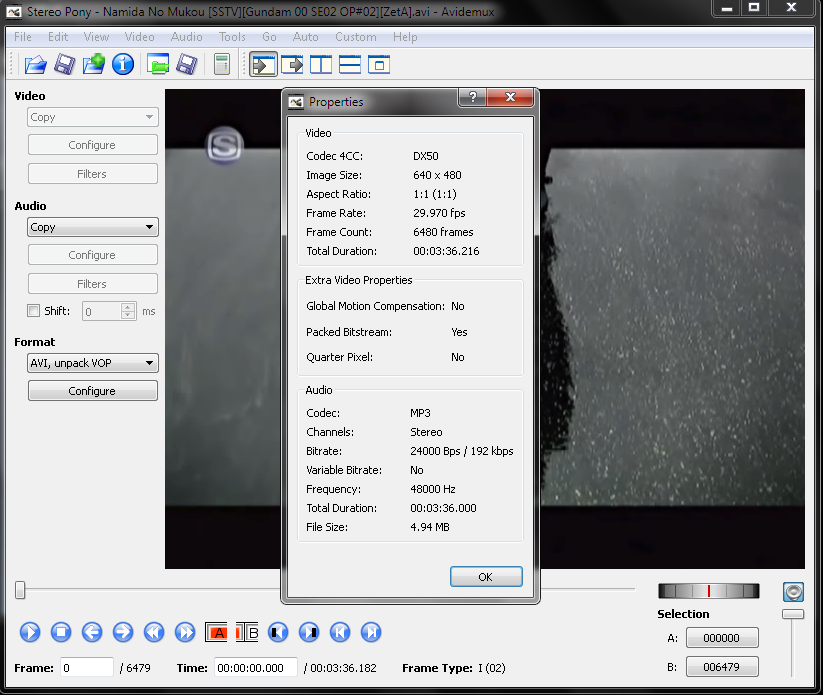Click the jog shuttle wheel control
This screenshot has height=695, width=823.
pyautogui.click(x=709, y=591)
